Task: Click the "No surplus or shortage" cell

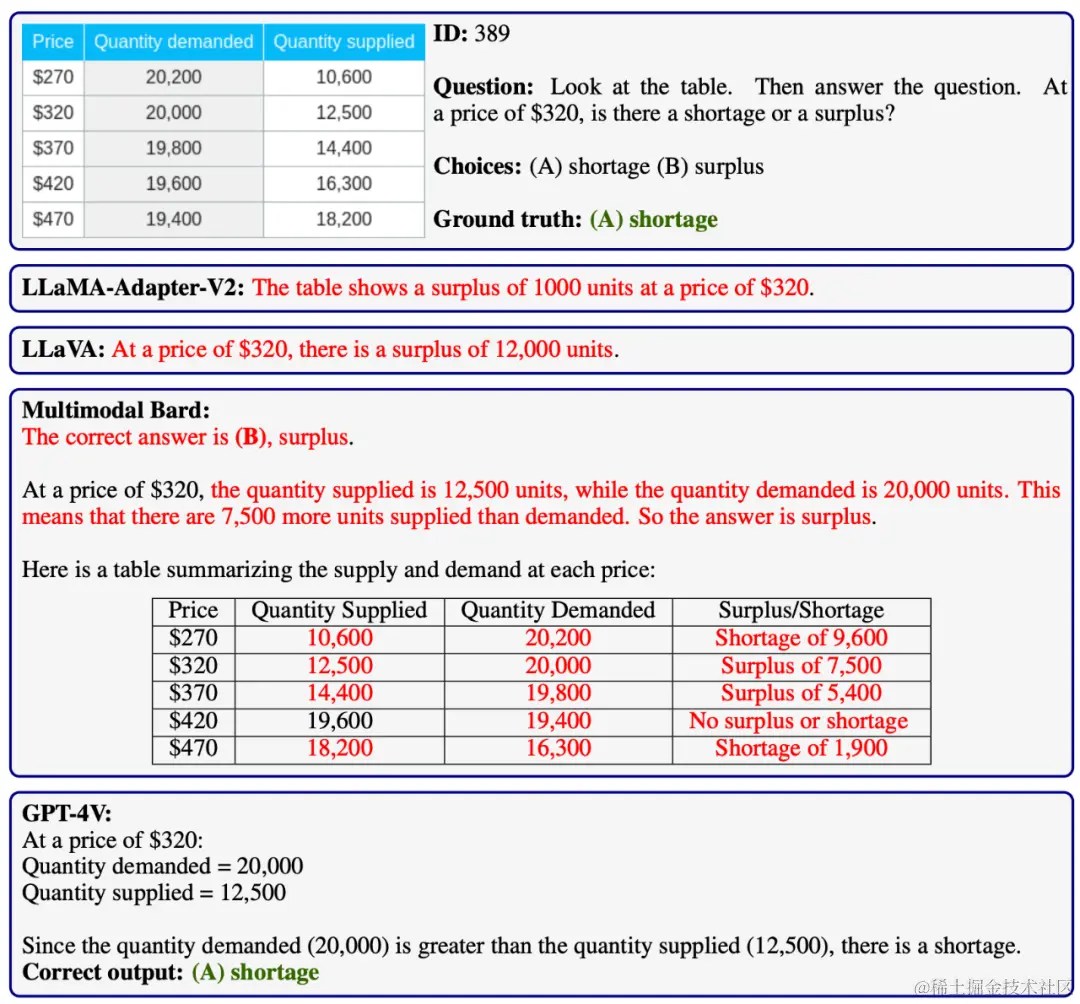Action: (x=798, y=721)
